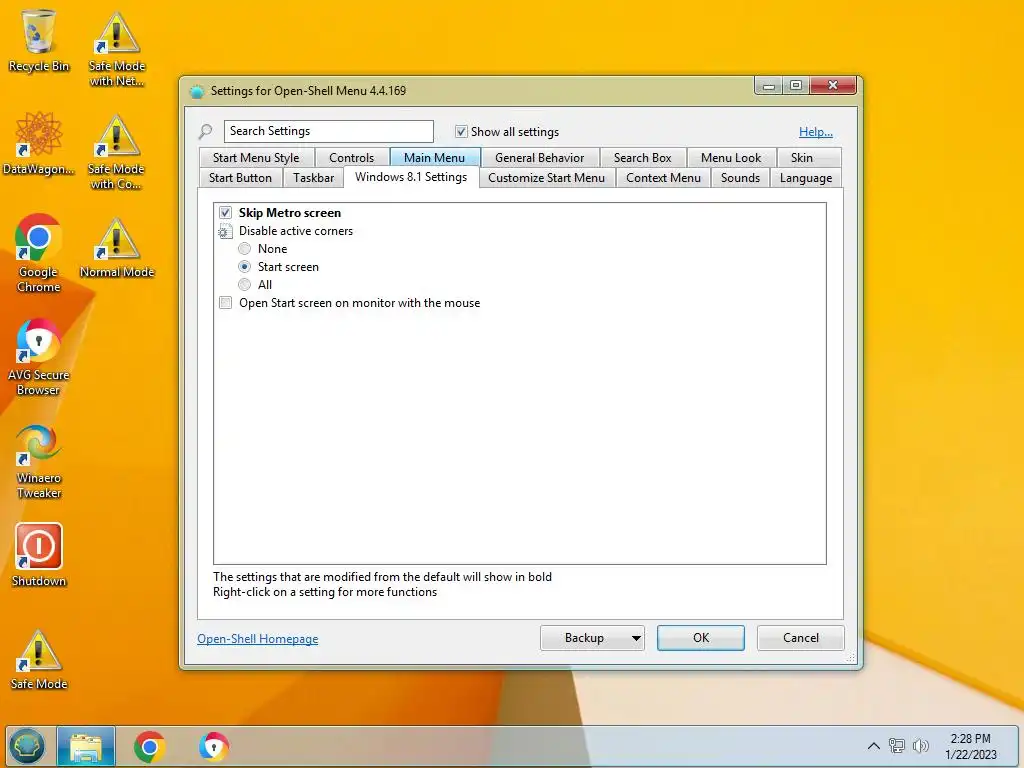Screen dimensions: 1024x768
Task: Select the None radio option
Action: point(244,249)
